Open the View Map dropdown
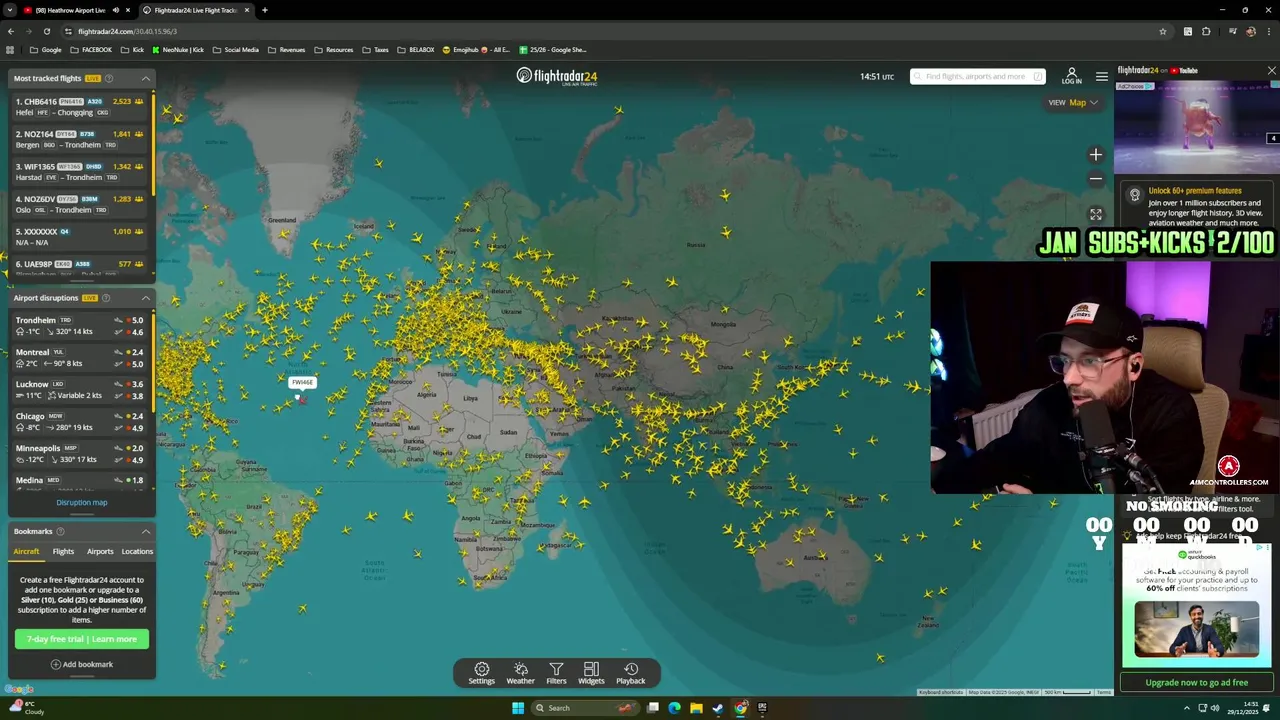 1073,102
